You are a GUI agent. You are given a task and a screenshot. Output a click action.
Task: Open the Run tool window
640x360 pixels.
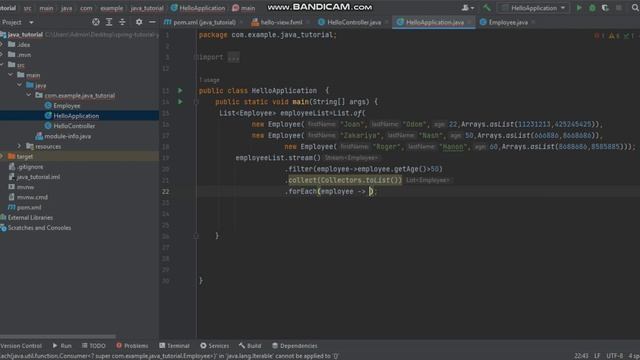click(62, 346)
